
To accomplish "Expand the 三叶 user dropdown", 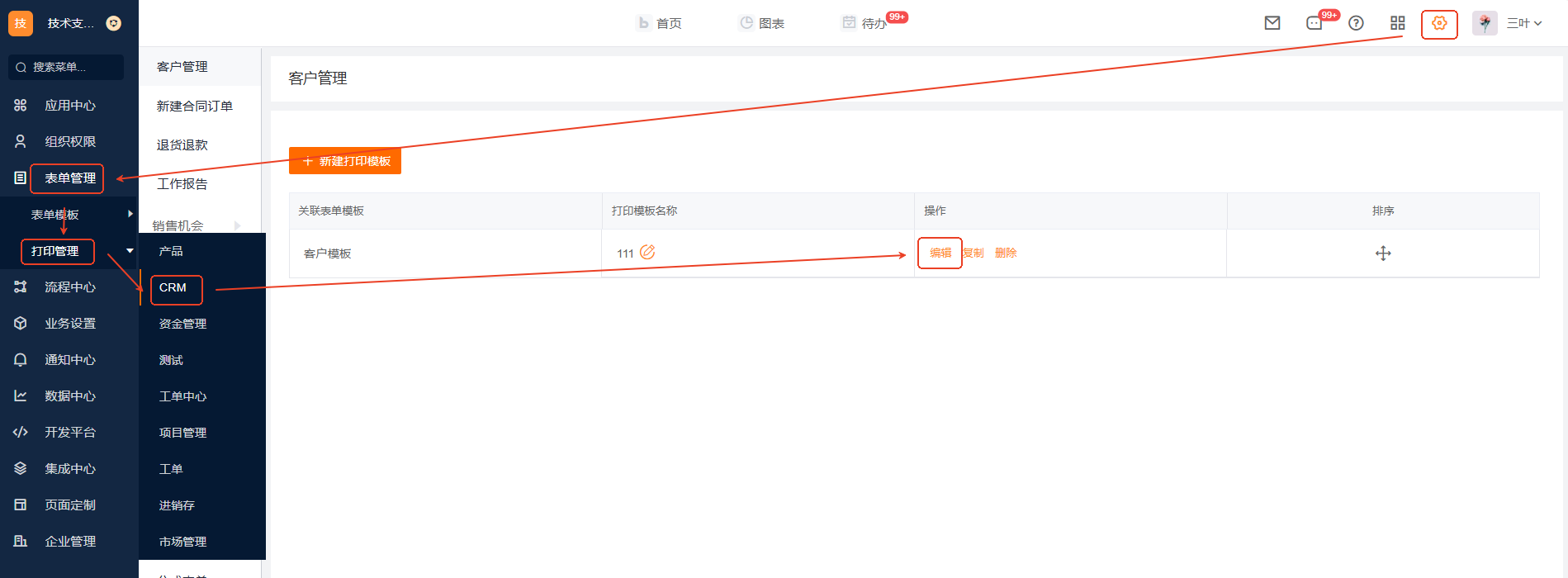I will pos(1524,23).
